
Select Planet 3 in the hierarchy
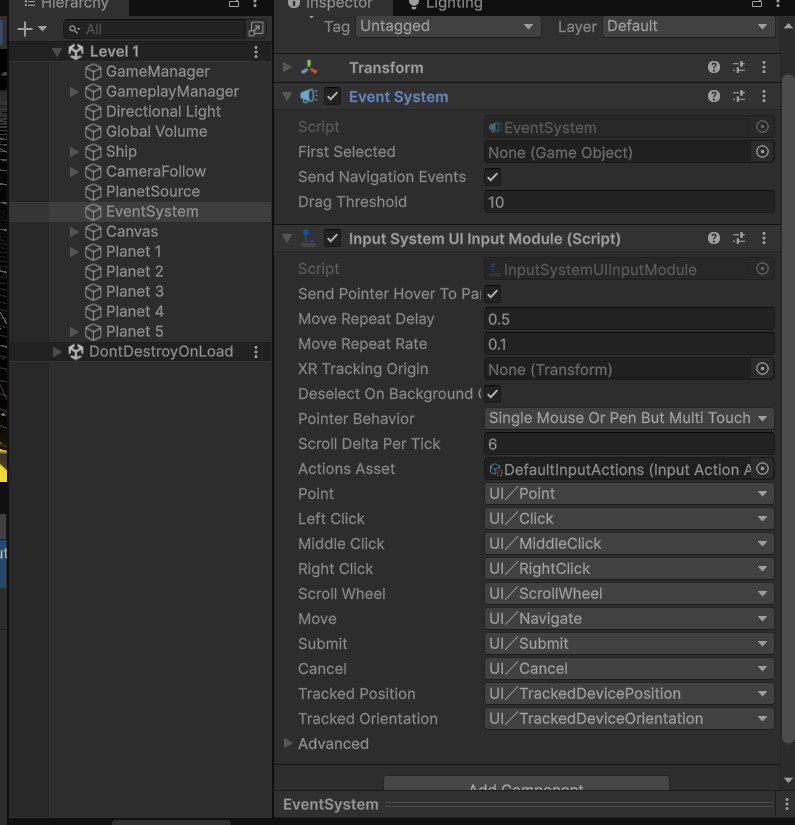[134, 292]
